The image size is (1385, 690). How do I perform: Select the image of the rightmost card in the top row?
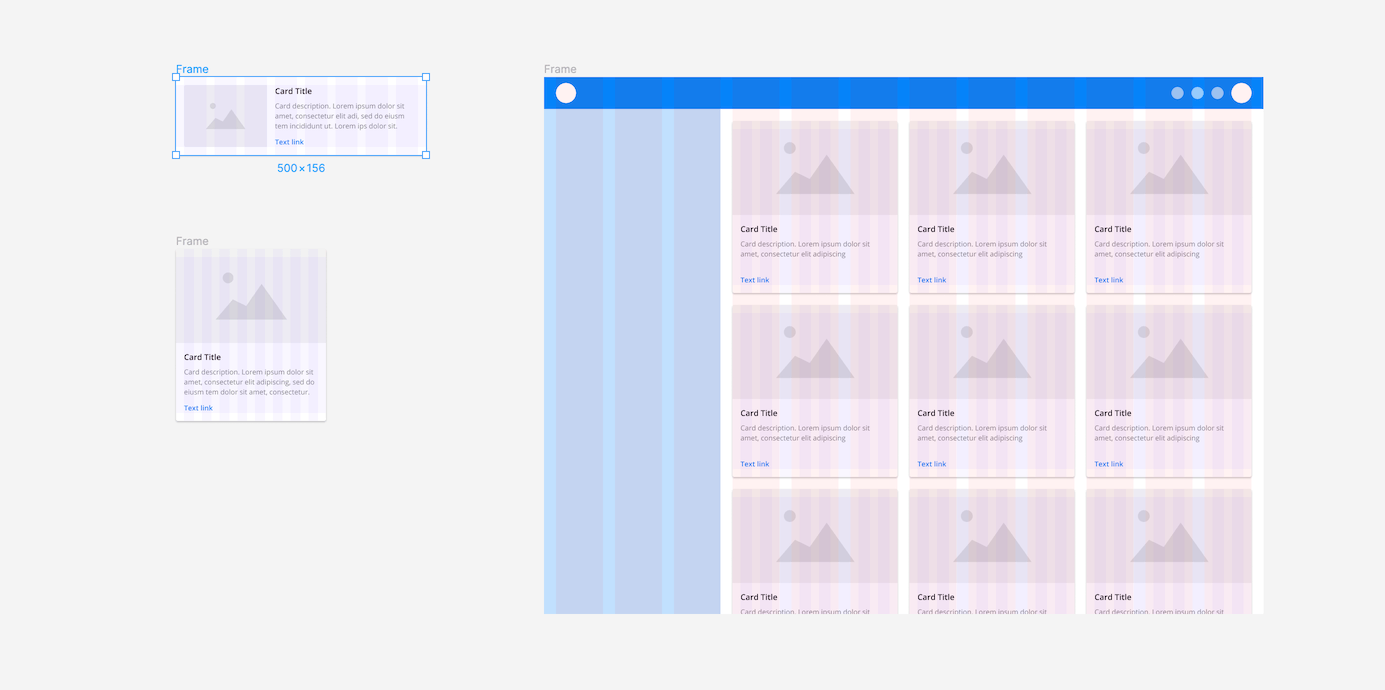(1169, 168)
